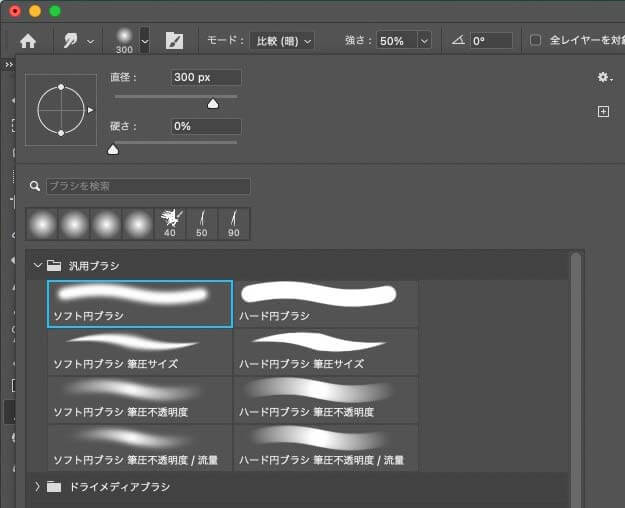Click the brush preview showing 300
Viewport: 625px width, 508px height.
124,41
